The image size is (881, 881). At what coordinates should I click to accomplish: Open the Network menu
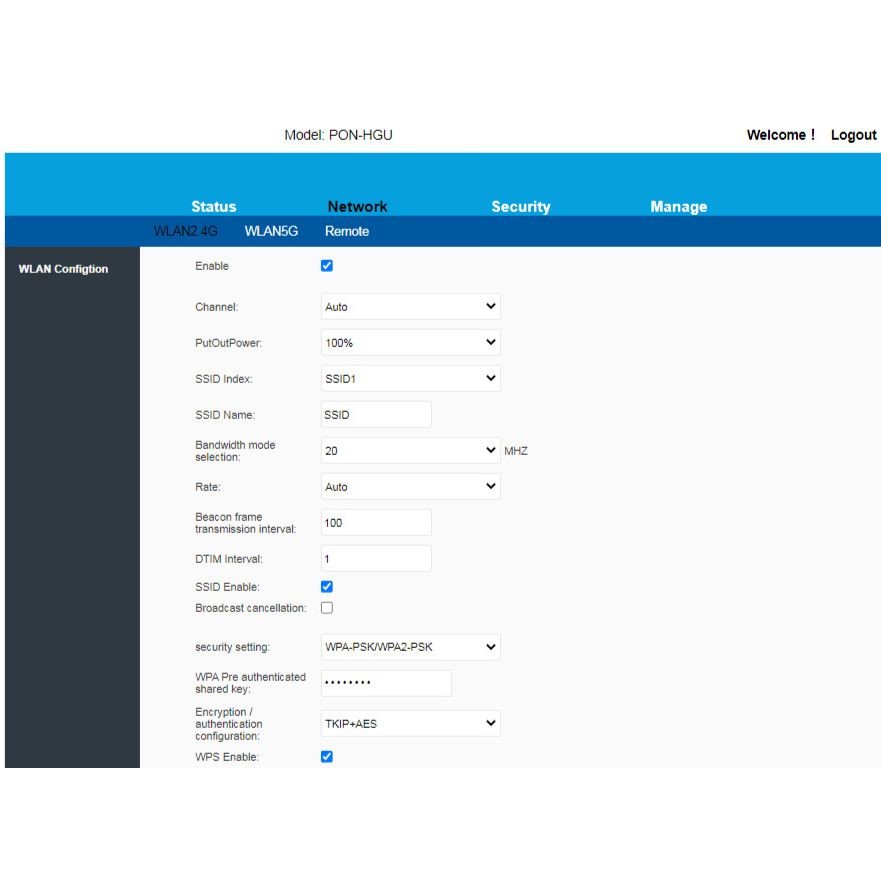pyautogui.click(x=357, y=207)
